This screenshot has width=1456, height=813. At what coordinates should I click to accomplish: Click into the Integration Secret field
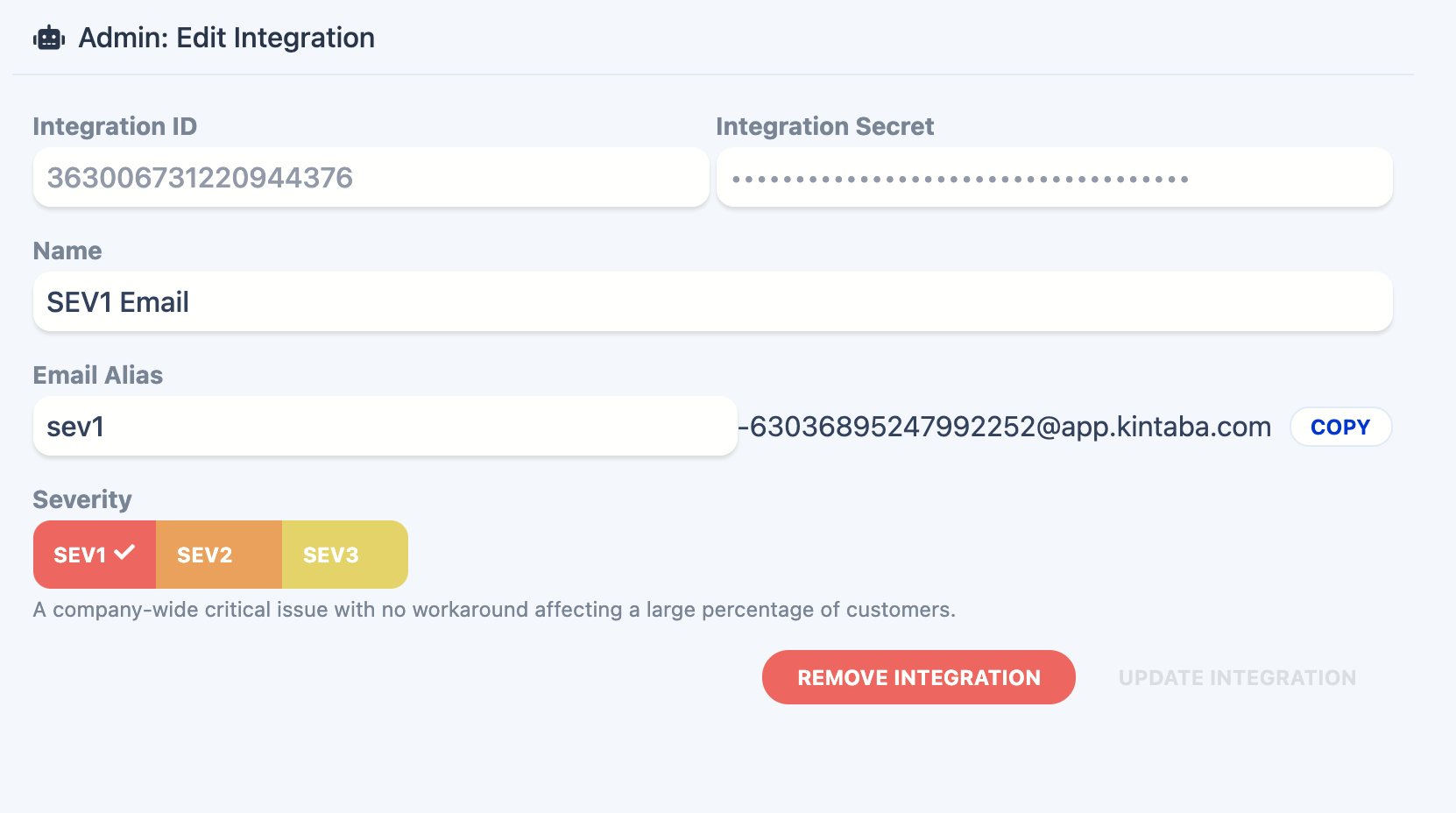tap(1054, 178)
